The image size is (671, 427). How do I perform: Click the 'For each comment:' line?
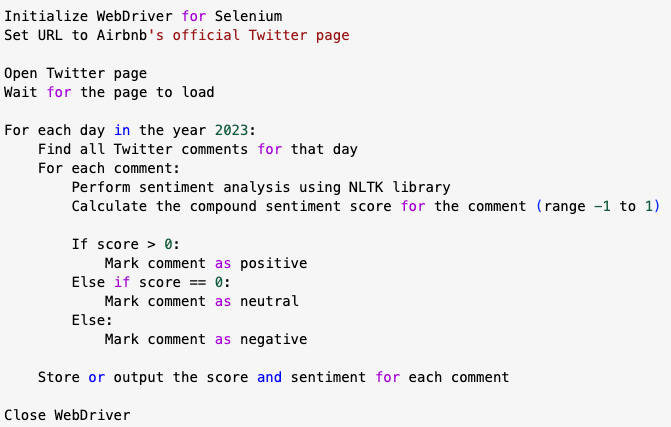[x=109, y=168]
